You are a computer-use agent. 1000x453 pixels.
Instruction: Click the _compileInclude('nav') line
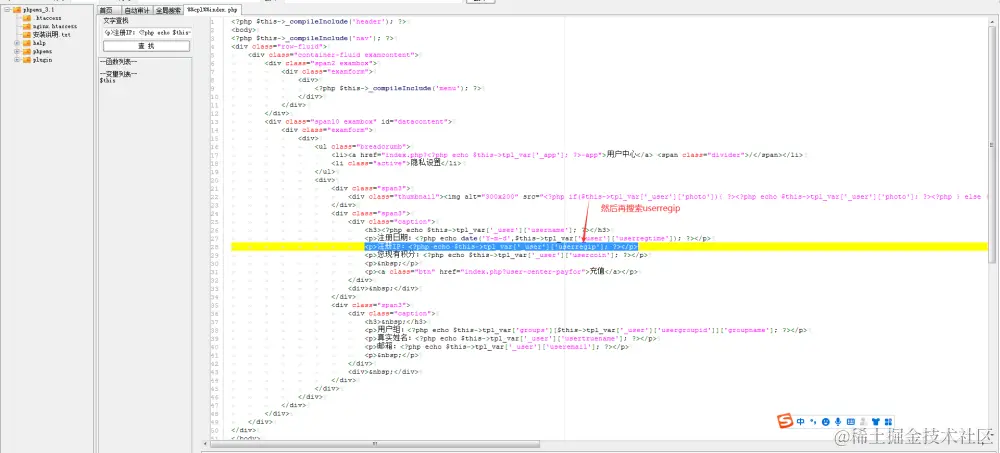(312, 38)
